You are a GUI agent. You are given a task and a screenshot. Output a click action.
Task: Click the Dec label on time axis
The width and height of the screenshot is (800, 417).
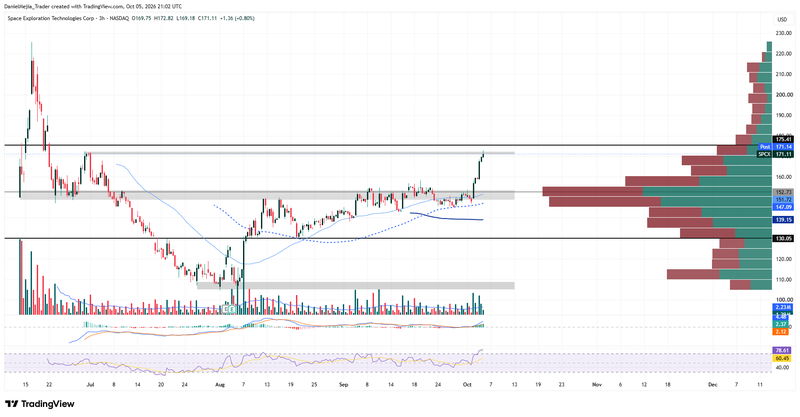(x=713, y=385)
